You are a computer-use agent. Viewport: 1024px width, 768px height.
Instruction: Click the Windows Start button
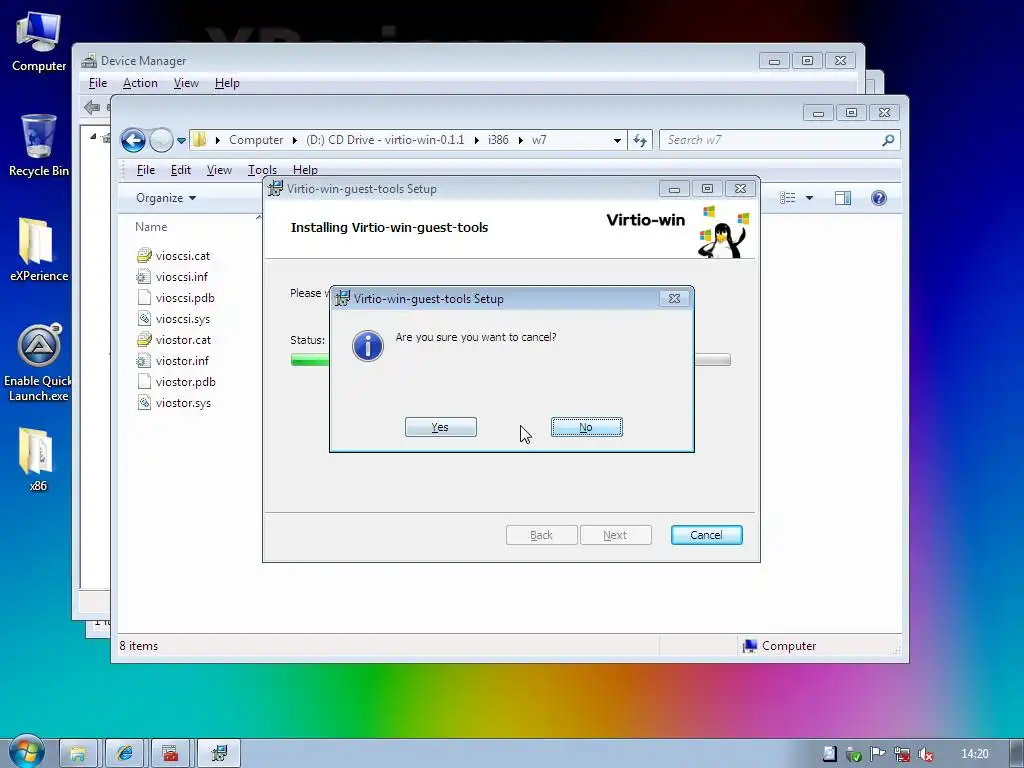coord(26,751)
